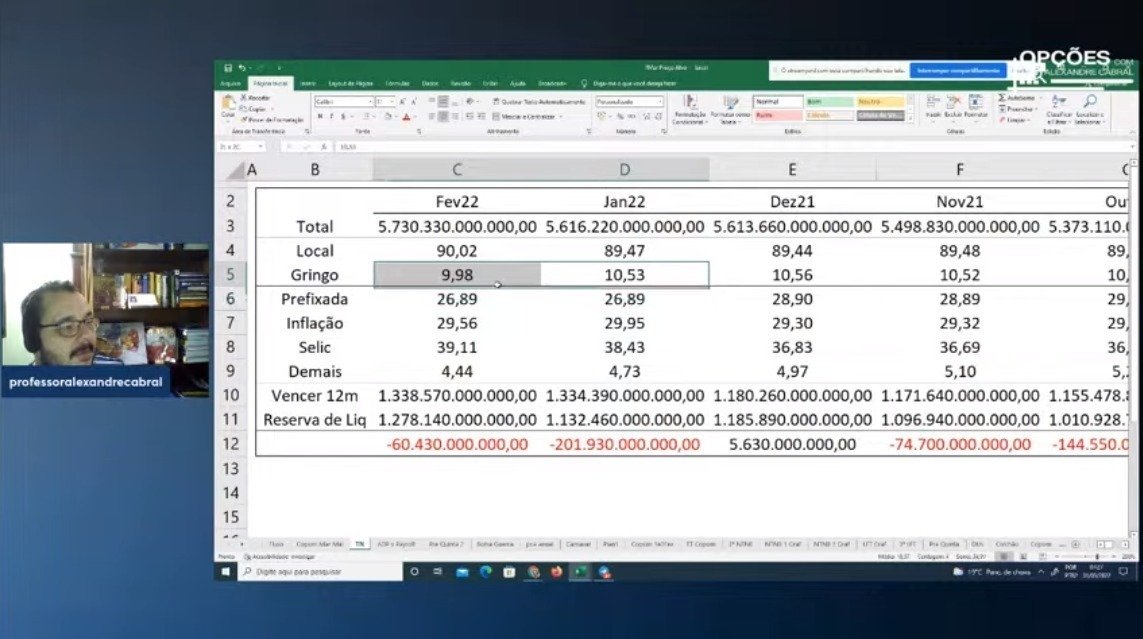Open the Windows Start menu
This screenshot has height=639, width=1143.
click(x=226, y=572)
